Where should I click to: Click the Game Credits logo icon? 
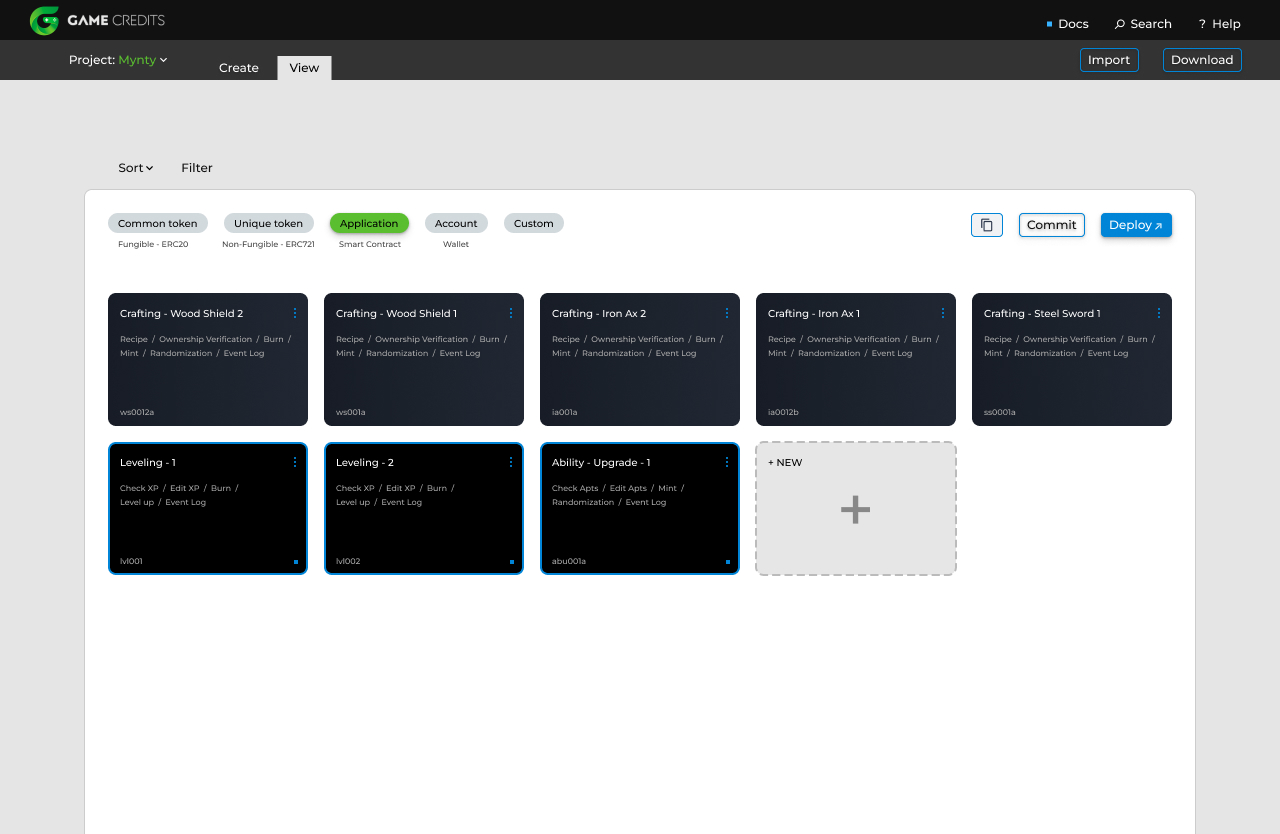[44, 20]
